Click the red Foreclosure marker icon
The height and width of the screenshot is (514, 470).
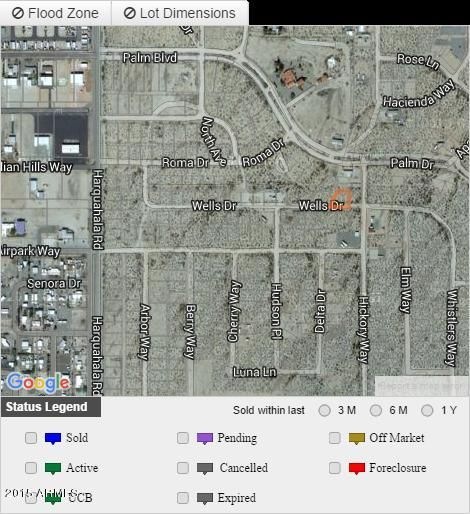click(357, 468)
